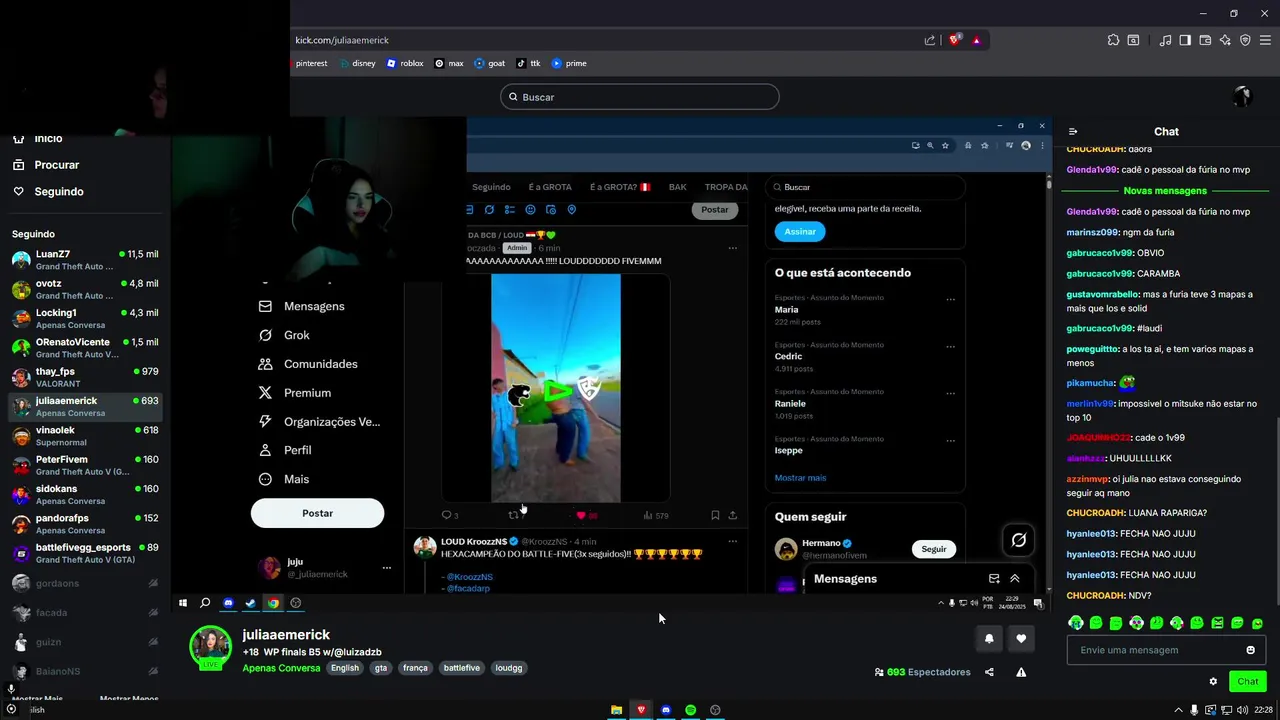
Task: Open the Brave VPN shield icon
Action: tap(1245, 40)
